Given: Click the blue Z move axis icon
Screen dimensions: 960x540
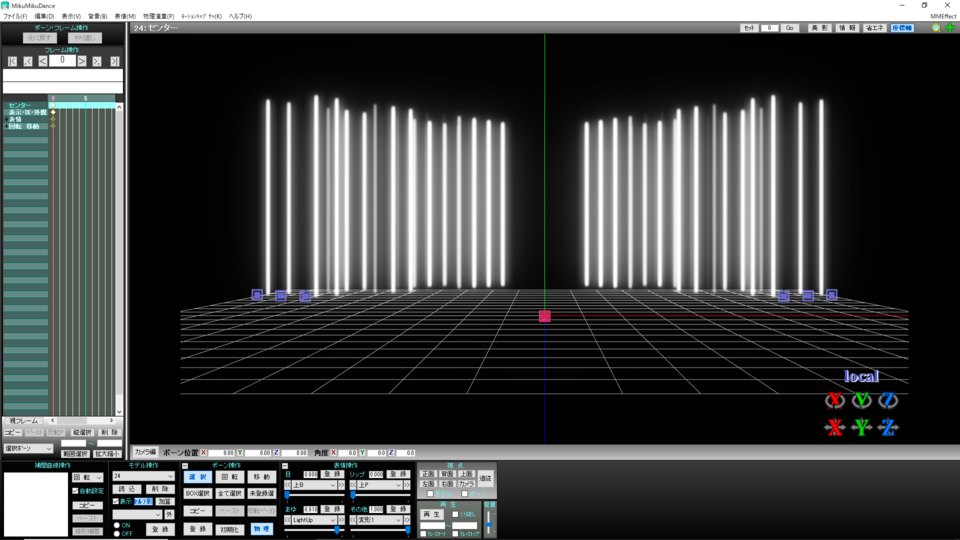Looking at the screenshot, I should point(888,427).
